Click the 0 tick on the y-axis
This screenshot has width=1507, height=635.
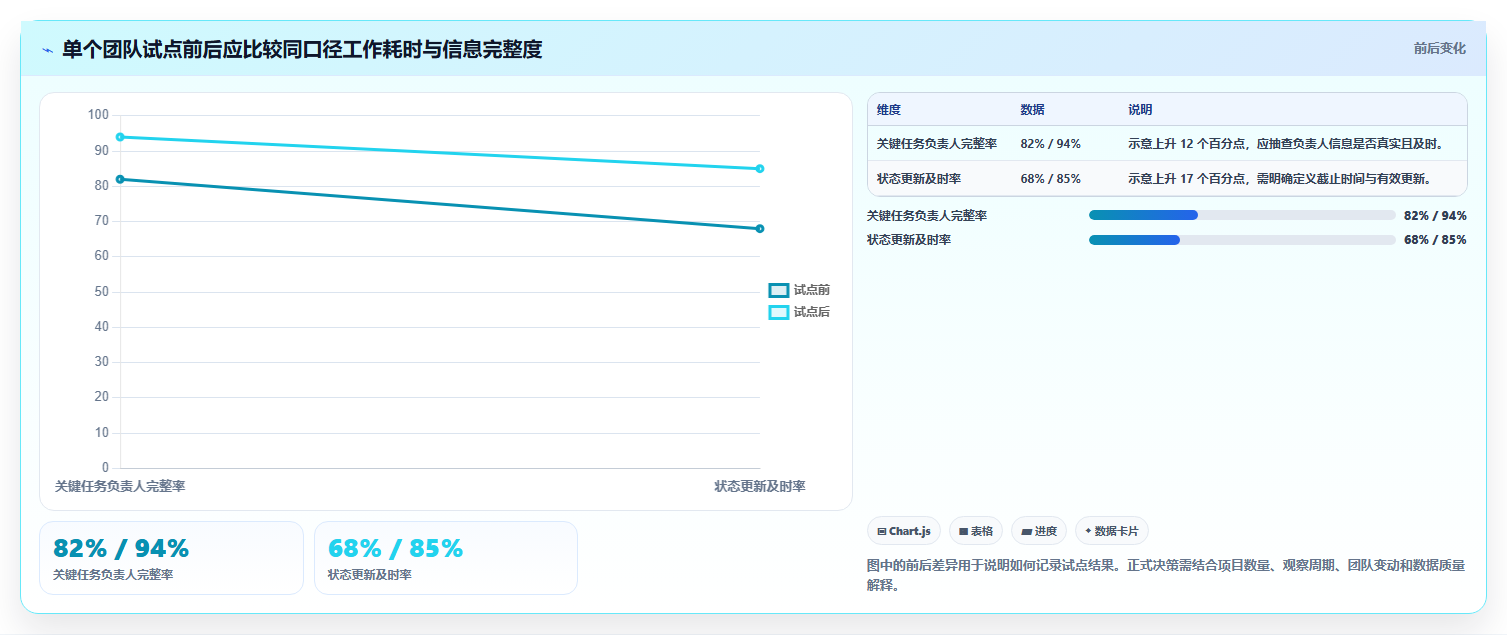click(x=105, y=468)
